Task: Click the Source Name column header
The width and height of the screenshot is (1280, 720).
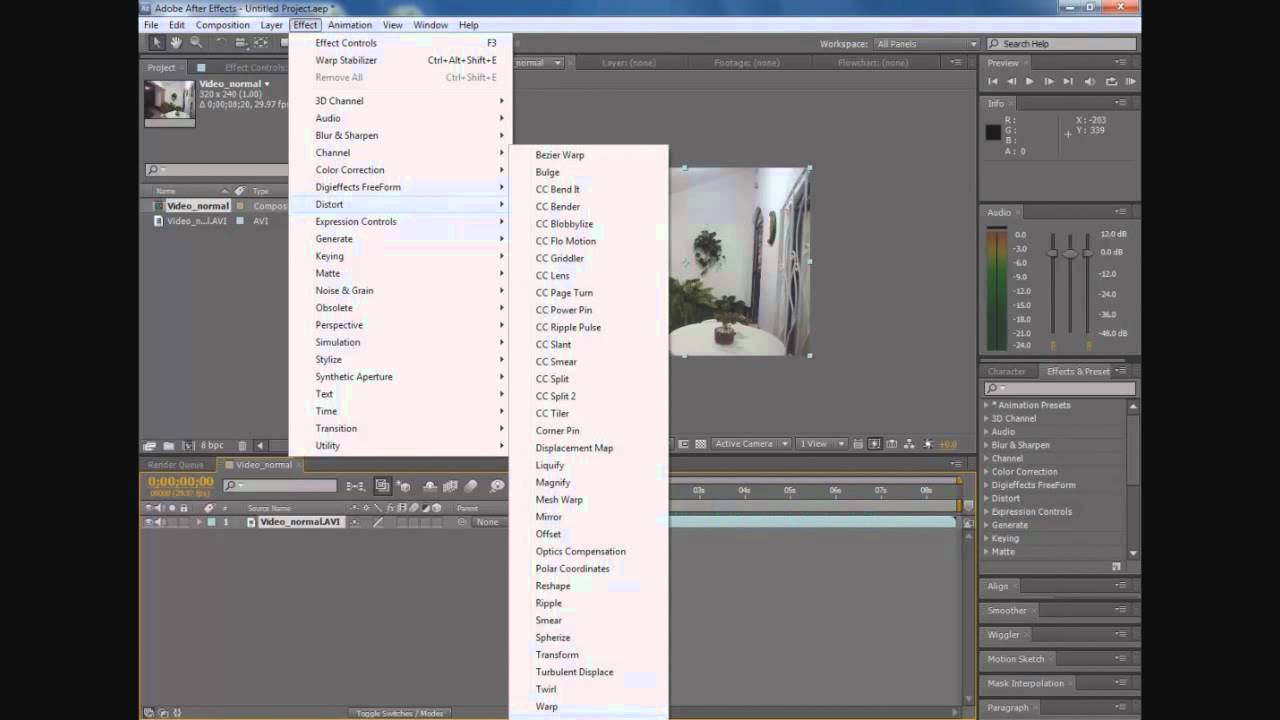Action: click(269, 508)
